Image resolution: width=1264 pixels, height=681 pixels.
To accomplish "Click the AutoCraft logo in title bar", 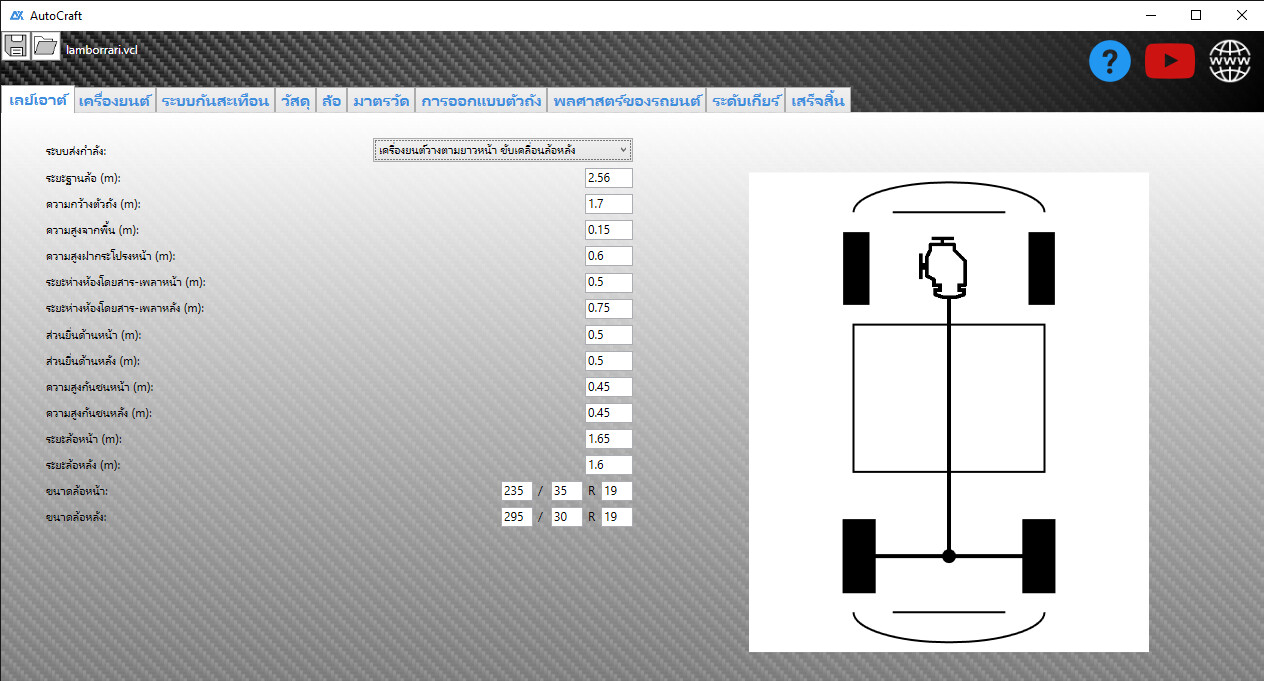I will tap(16, 16).
